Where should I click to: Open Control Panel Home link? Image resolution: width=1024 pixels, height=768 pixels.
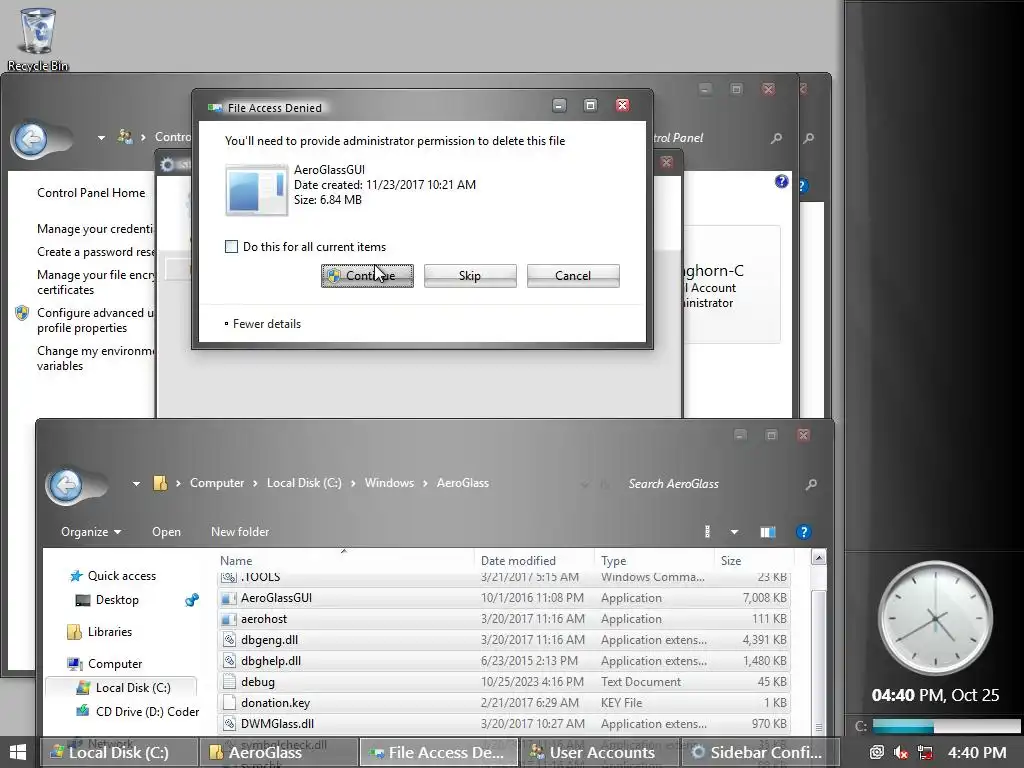pyautogui.click(x=91, y=193)
